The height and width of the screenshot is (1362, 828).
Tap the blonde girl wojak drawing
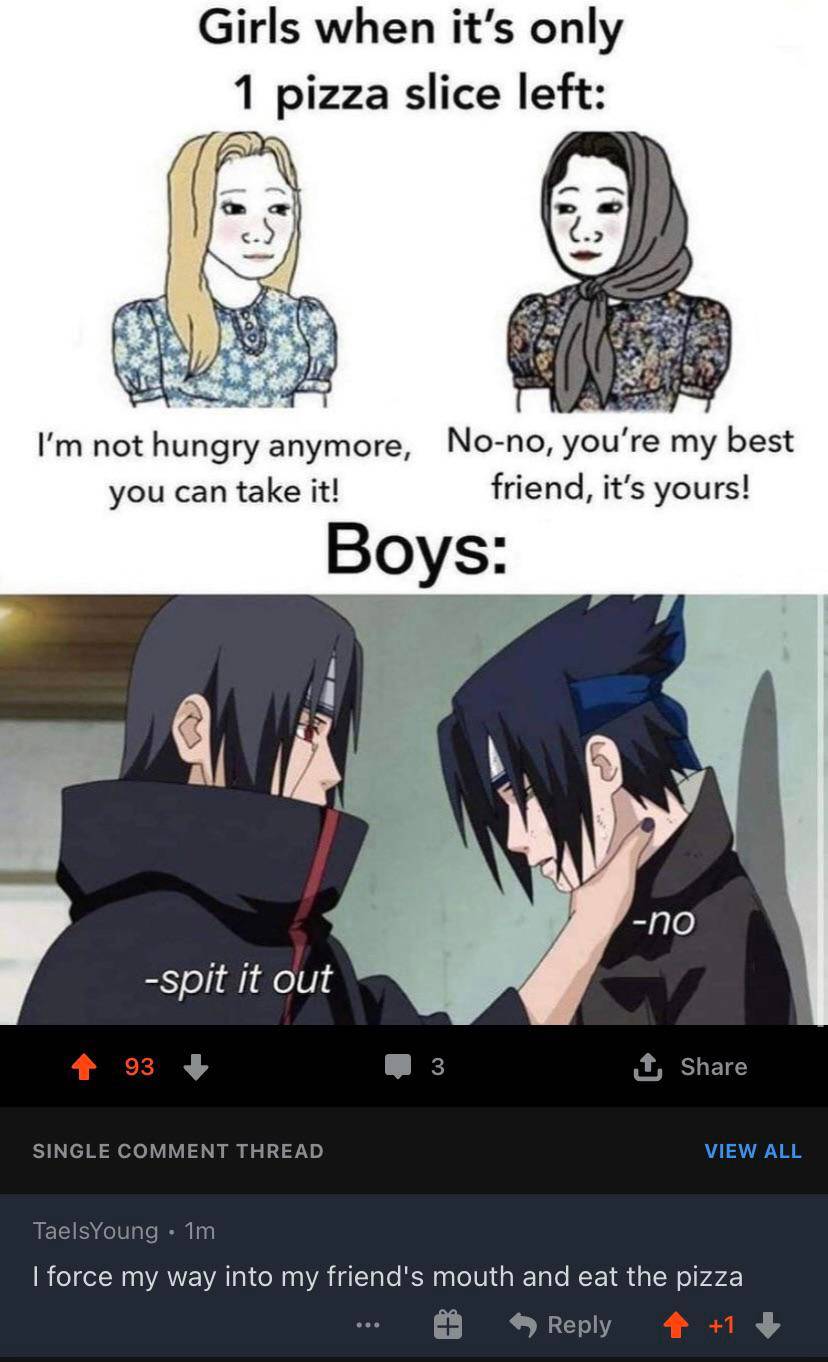click(x=227, y=268)
